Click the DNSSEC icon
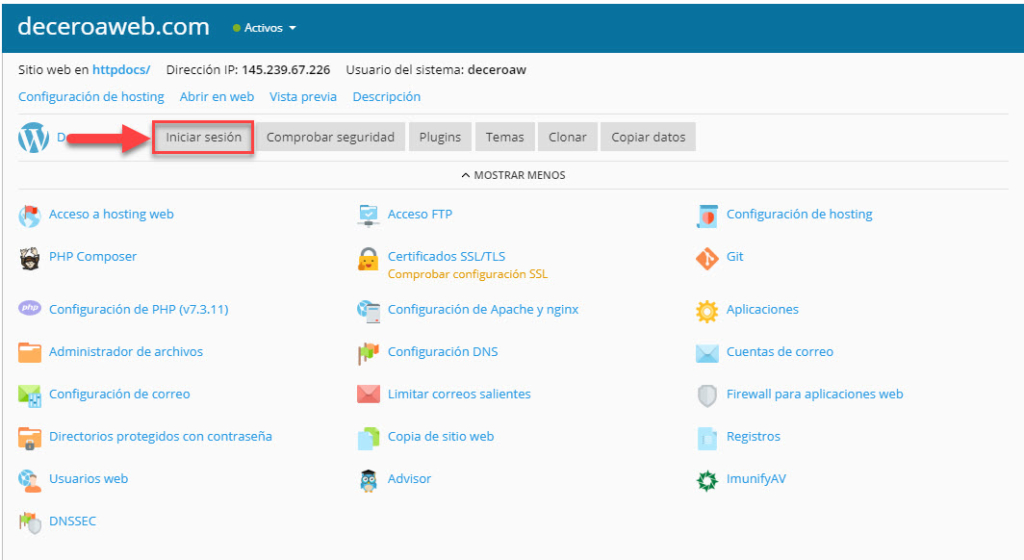This screenshot has height=560, width=1024. (29, 522)
